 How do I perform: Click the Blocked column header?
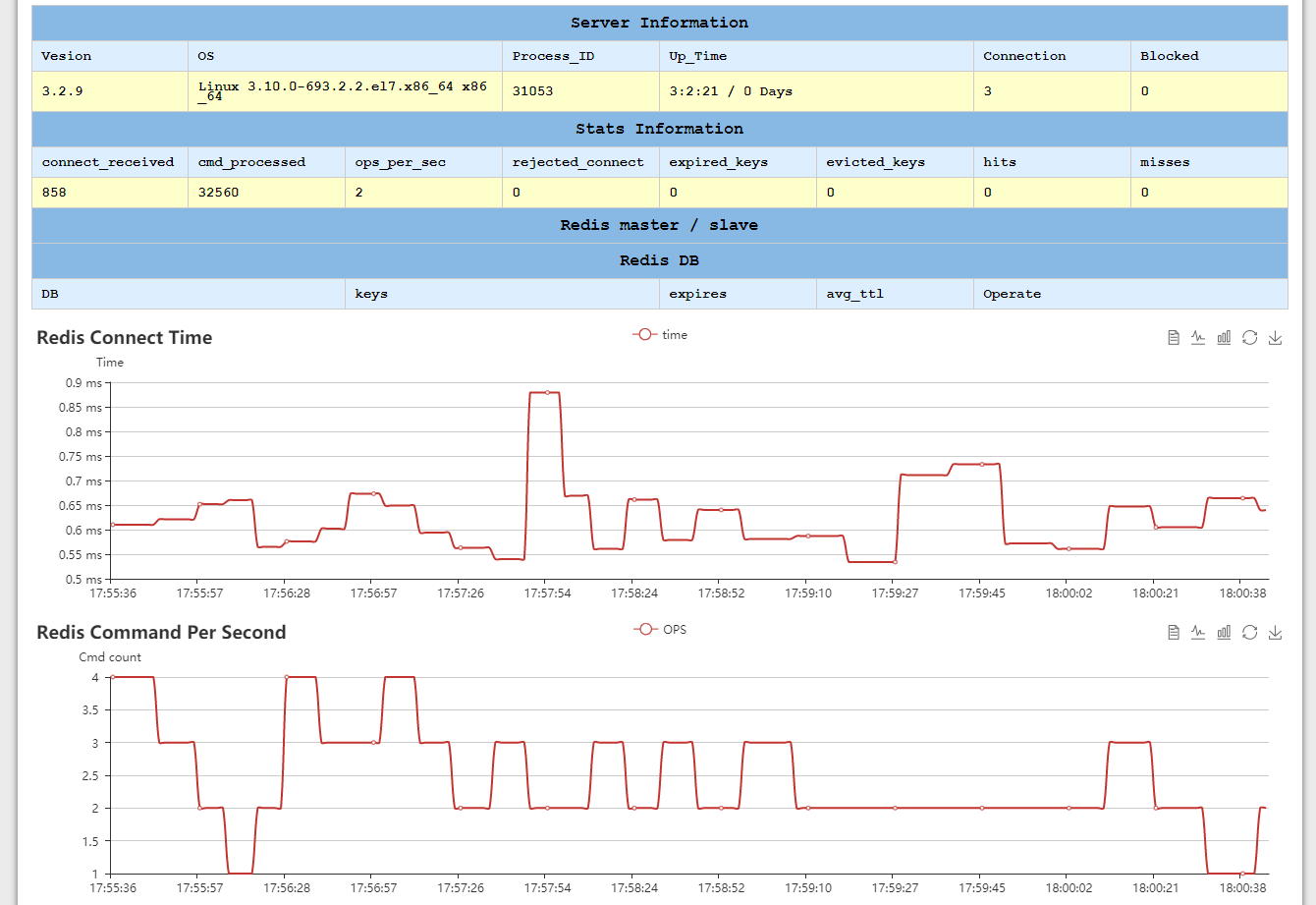1209,56
